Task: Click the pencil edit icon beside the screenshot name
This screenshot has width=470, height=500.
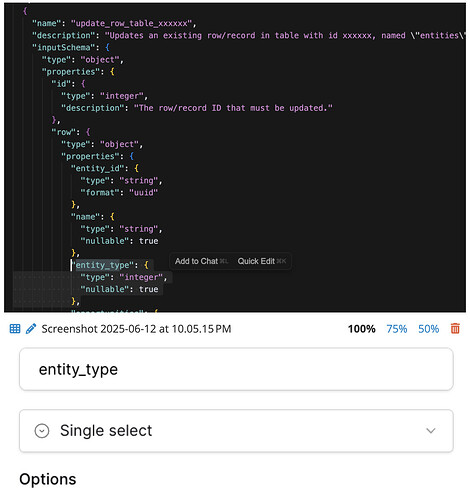Action: click(x=31, y=329)
